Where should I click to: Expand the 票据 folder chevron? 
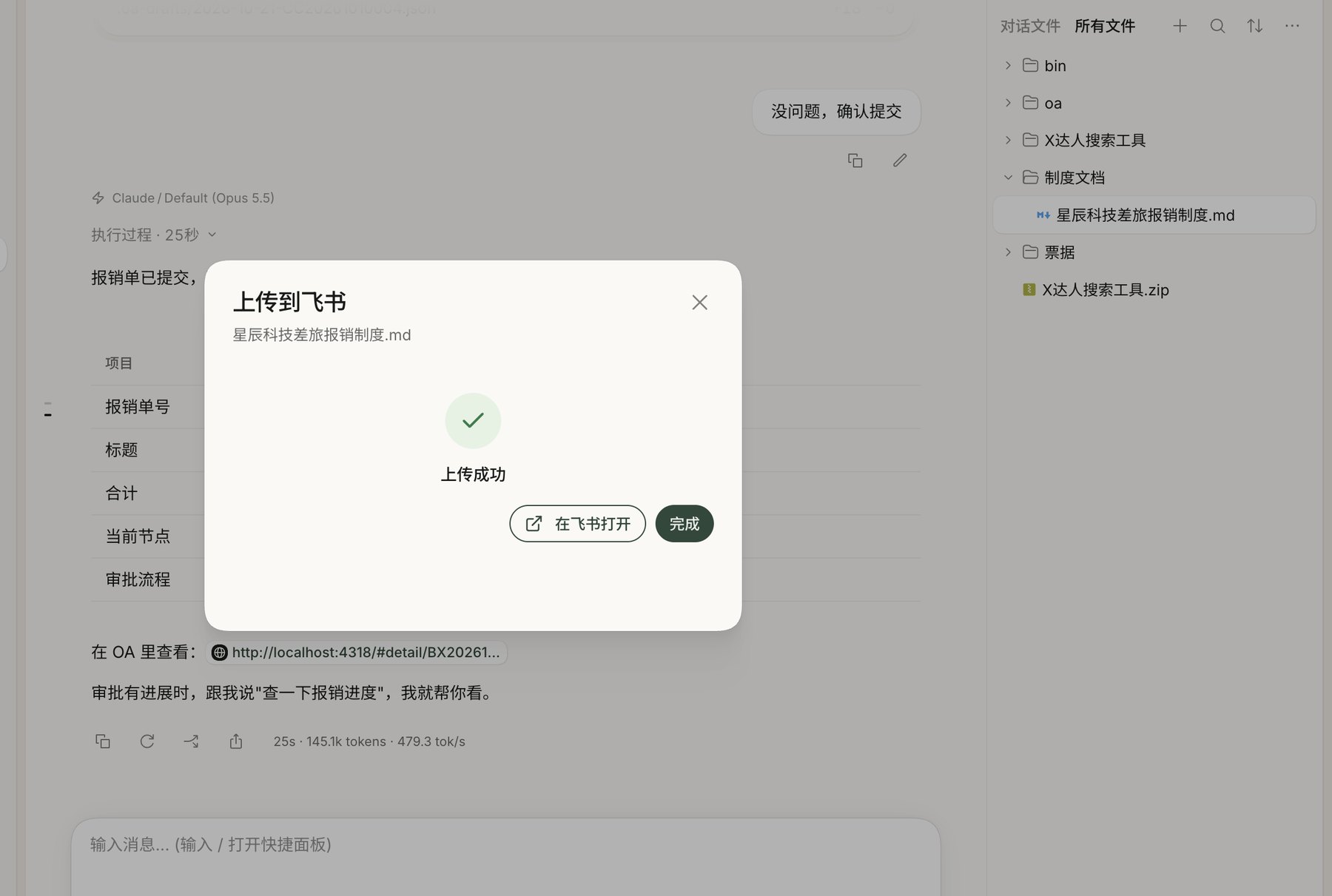(x=1008, y=252)
